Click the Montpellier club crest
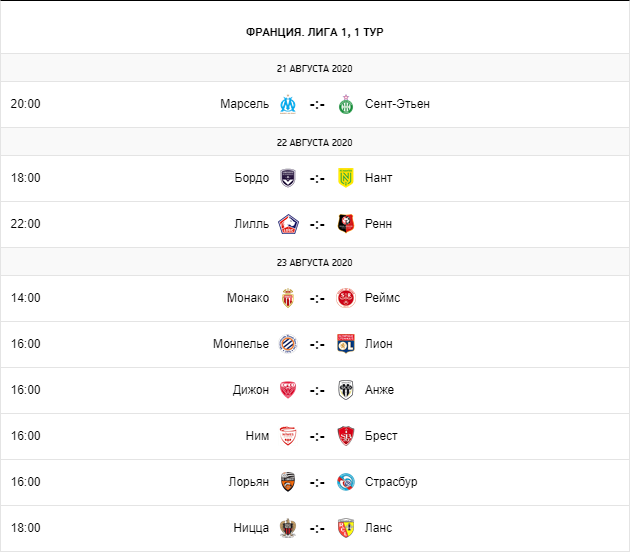 coord(288,344)
